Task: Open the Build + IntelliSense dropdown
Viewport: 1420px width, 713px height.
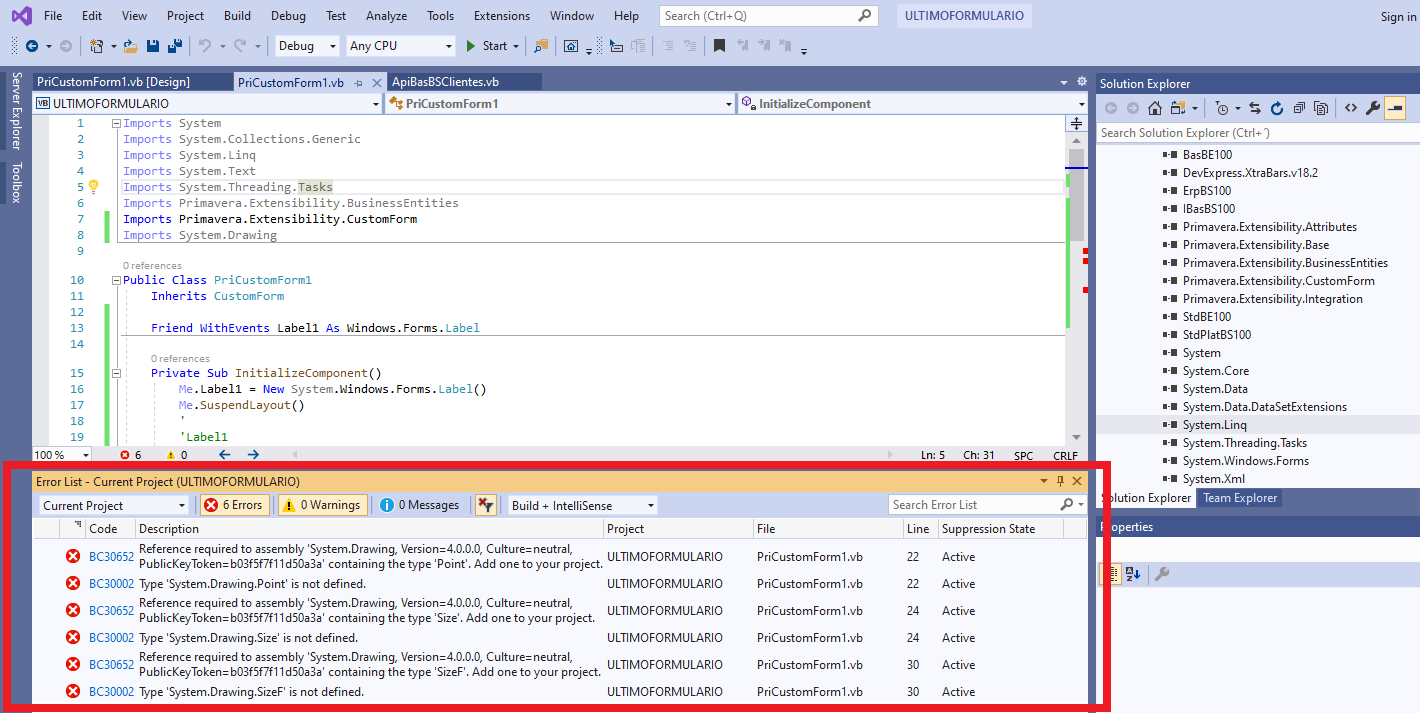Action: click(582, 505)
